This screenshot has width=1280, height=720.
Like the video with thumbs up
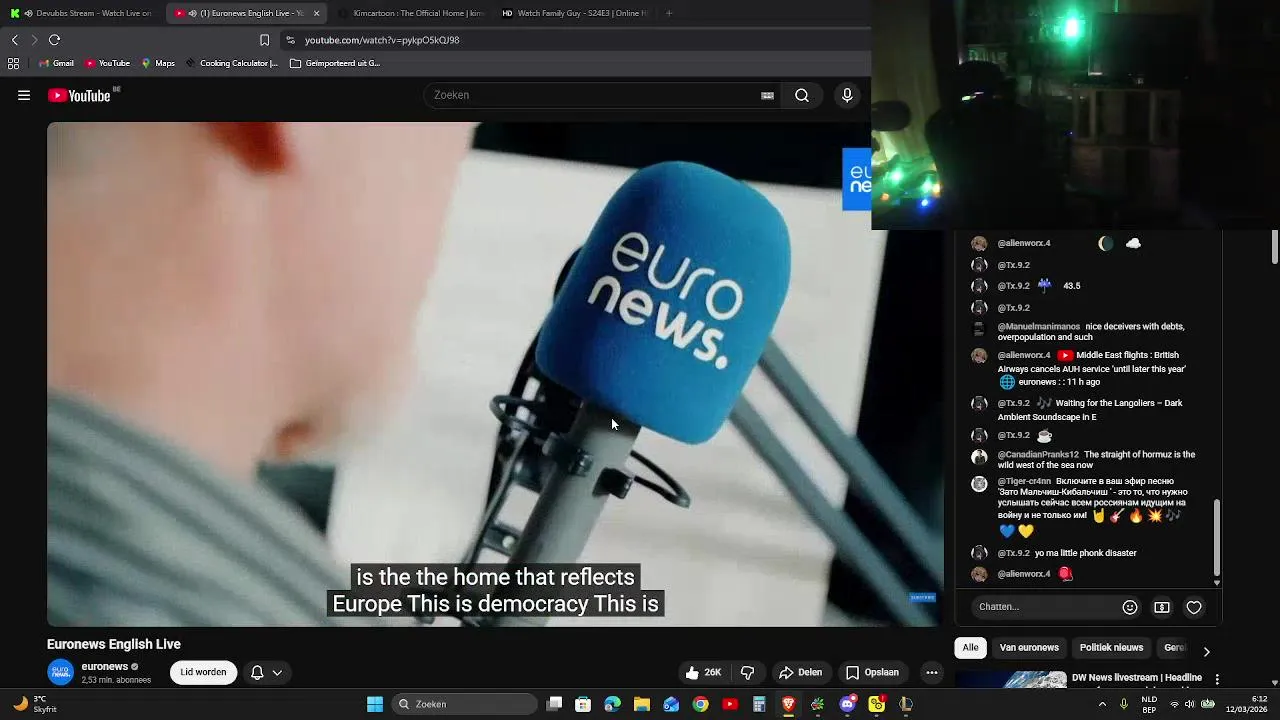tap(704, 672)
